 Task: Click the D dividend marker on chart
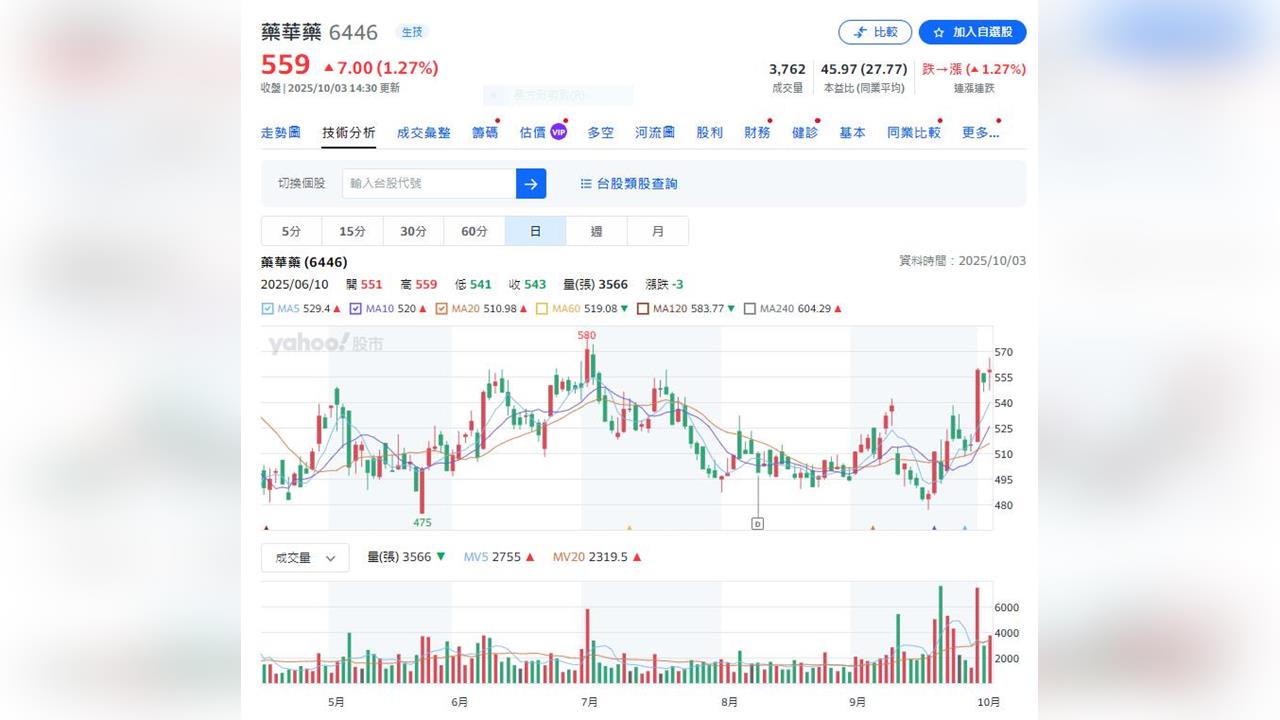click(x=757, y=523)
